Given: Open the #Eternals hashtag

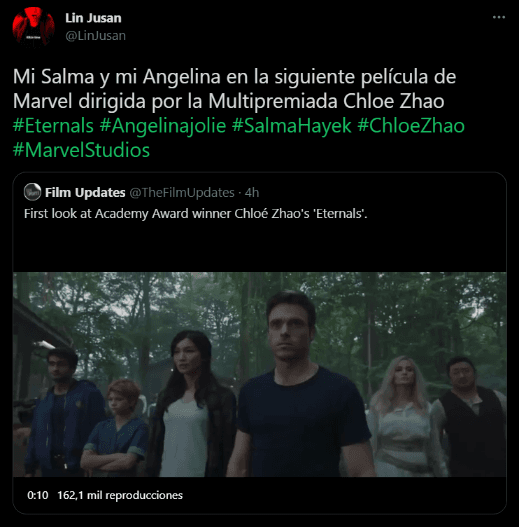Looking at the screenshot, I should pos(53,126).
